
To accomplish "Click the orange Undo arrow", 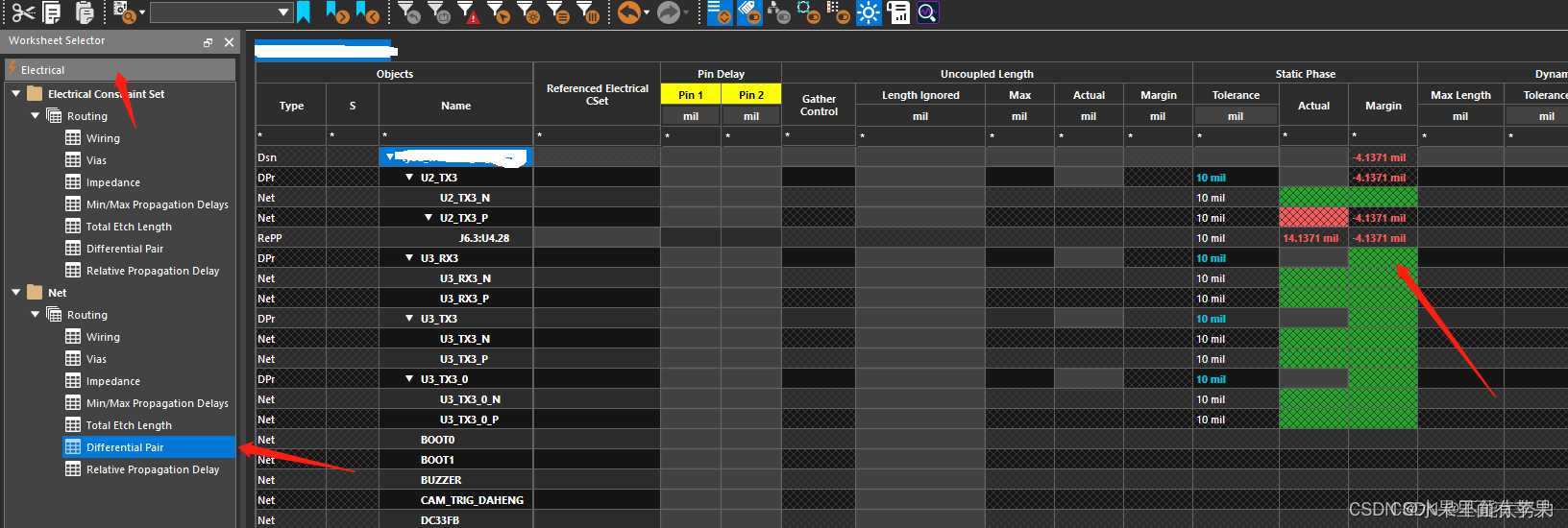I will click(628, 12).
